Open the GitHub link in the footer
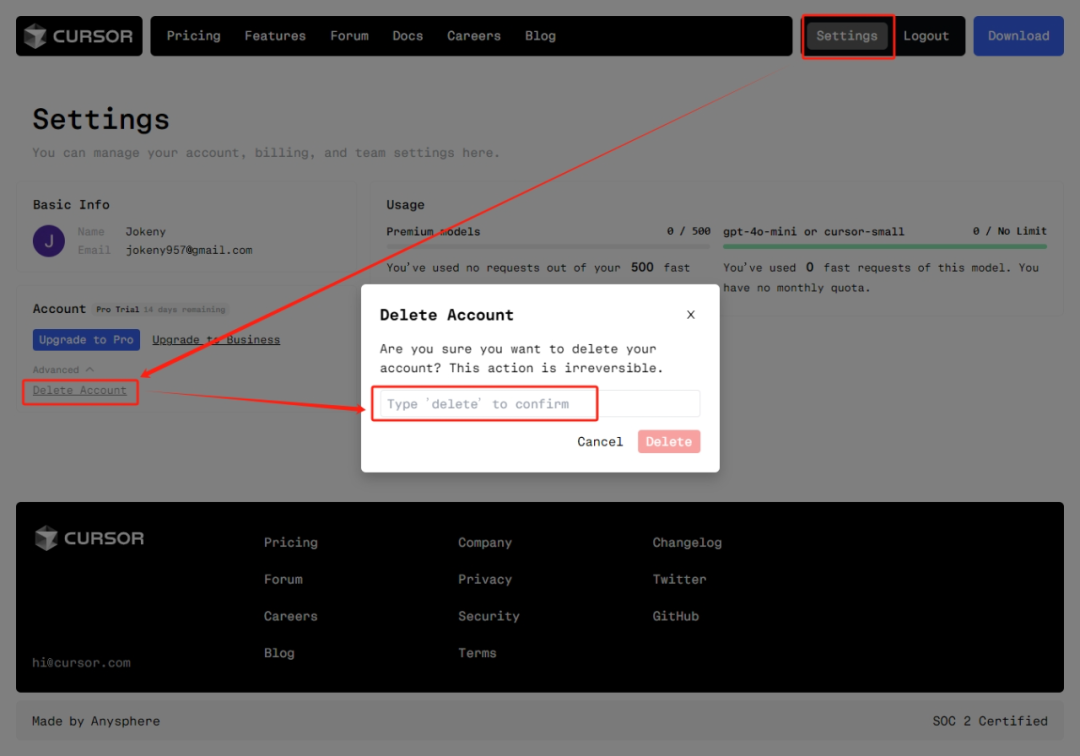 click(675, 616)
